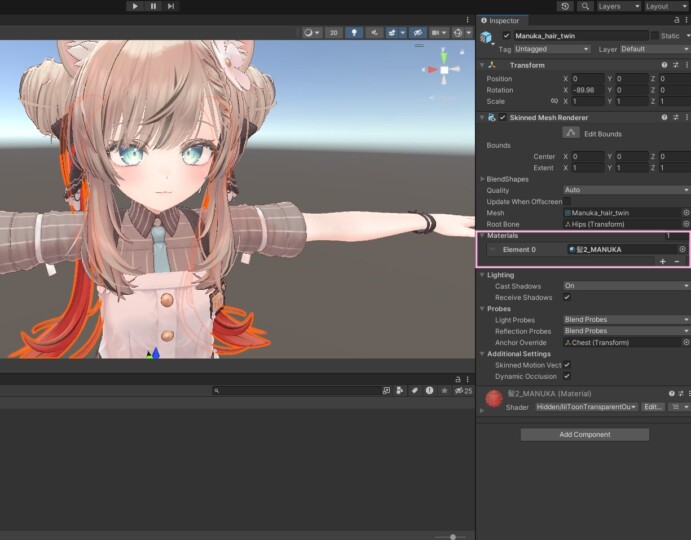The image size is (691, 540).
Task: Collapse the Skinned Mesh Renderer component
Action: [482, 117]
